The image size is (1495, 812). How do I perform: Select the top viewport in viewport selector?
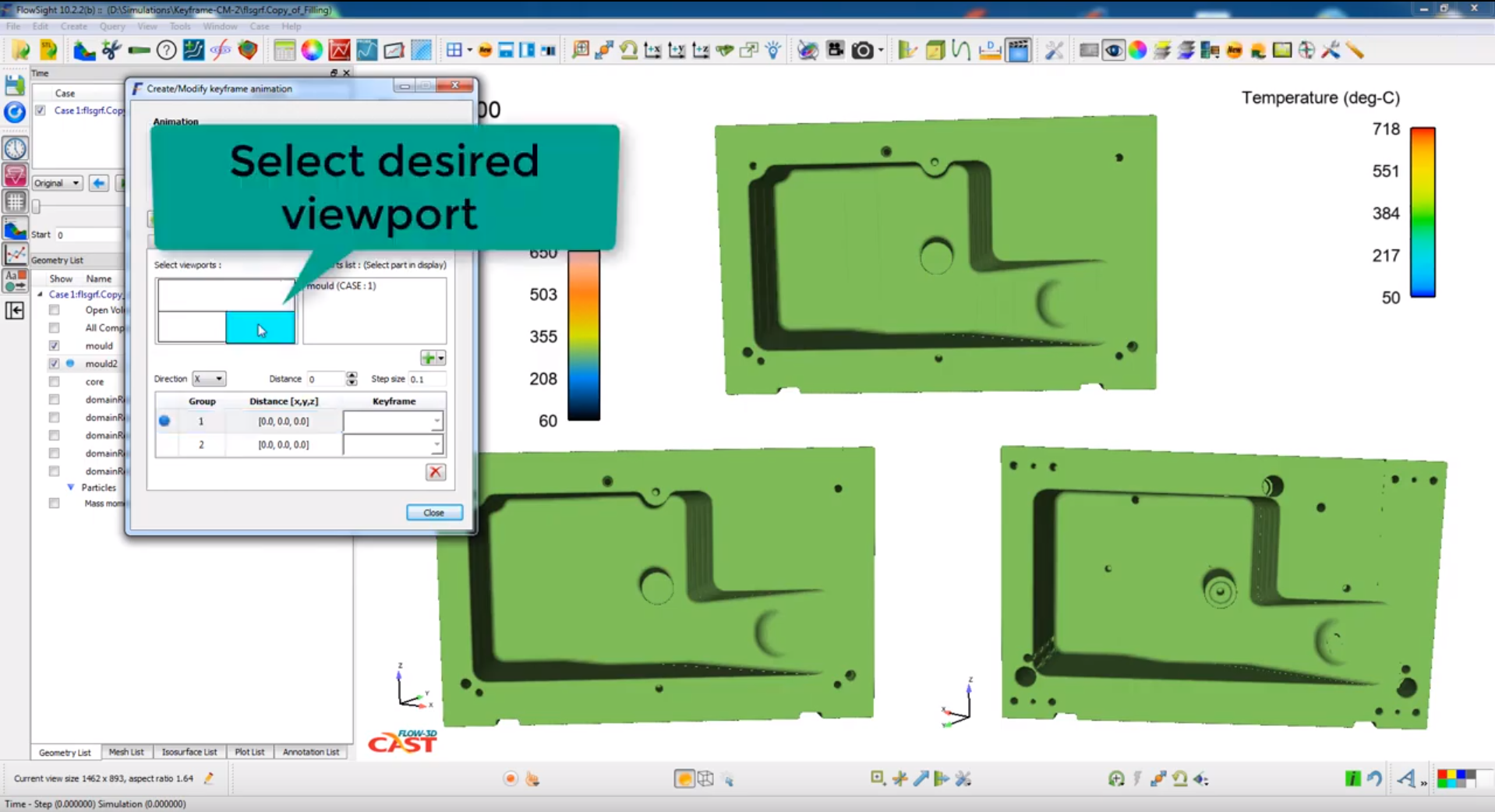[226, 295]
